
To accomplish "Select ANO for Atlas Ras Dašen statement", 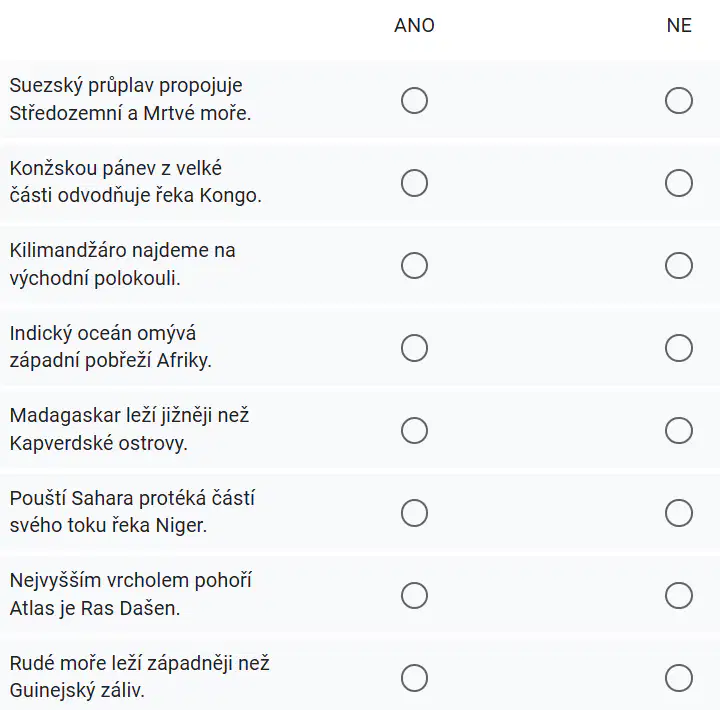I will tap(414, 595).
